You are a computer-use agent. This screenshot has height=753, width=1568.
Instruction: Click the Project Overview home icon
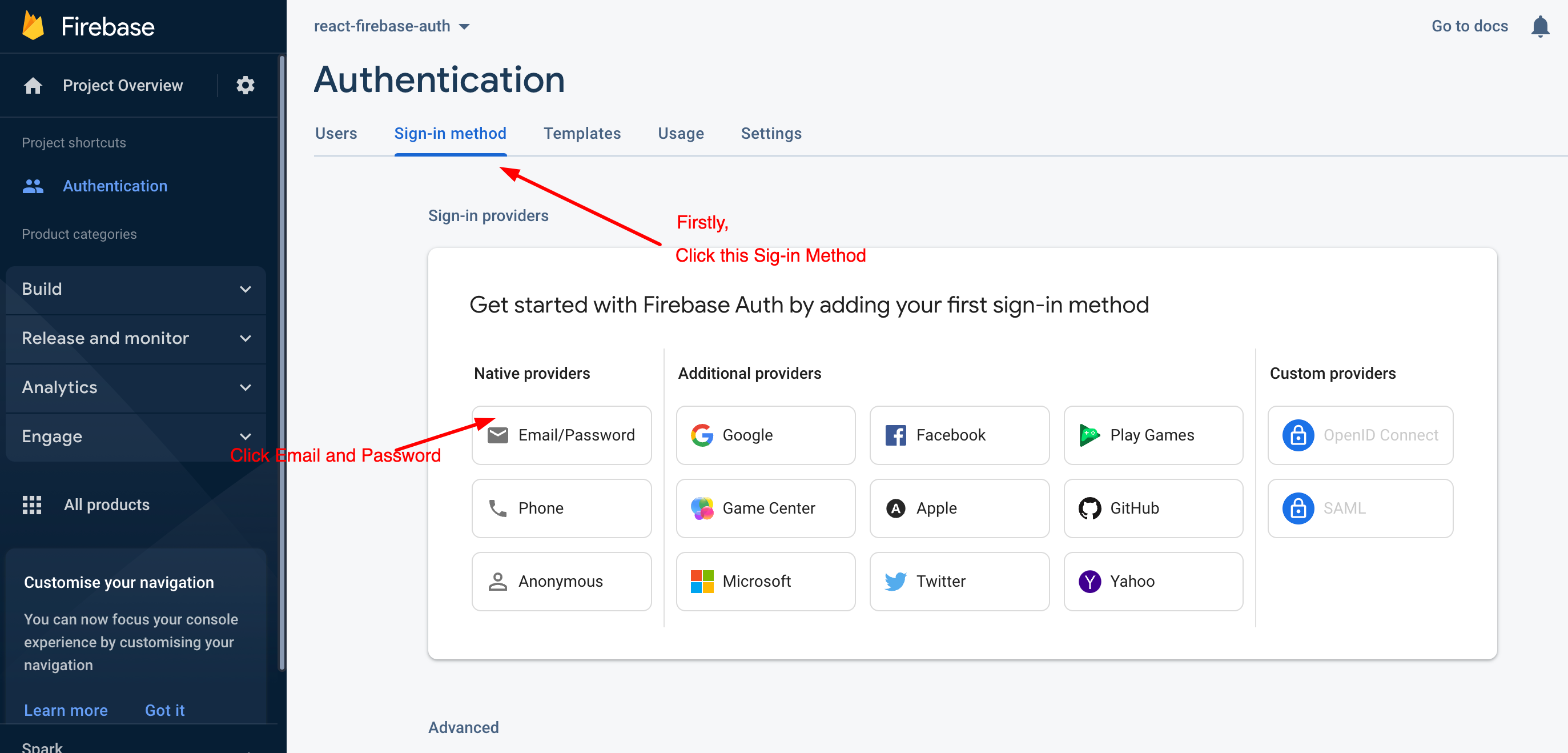[x=33, y=85]
